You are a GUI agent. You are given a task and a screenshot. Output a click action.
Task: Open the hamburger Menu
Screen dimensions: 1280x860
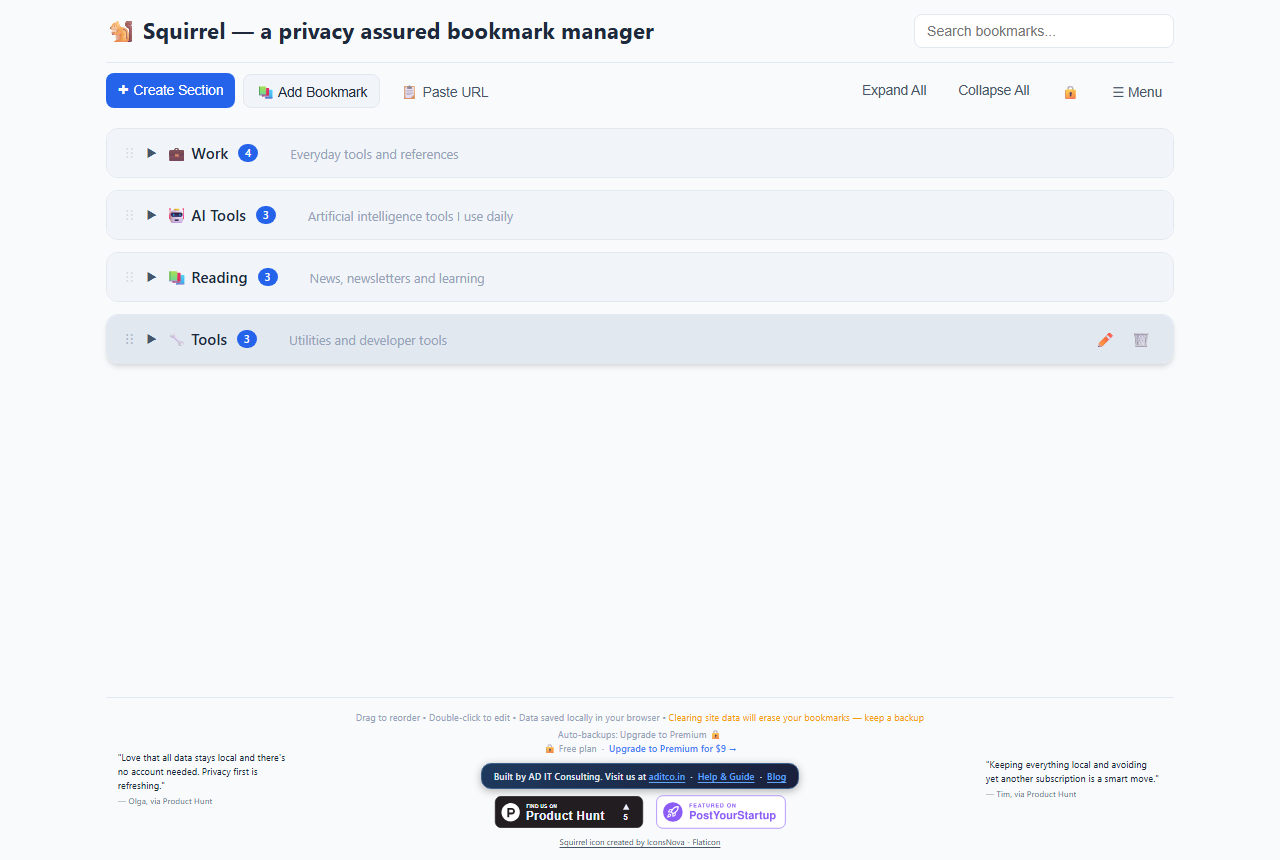click(x=1137, y=92)
